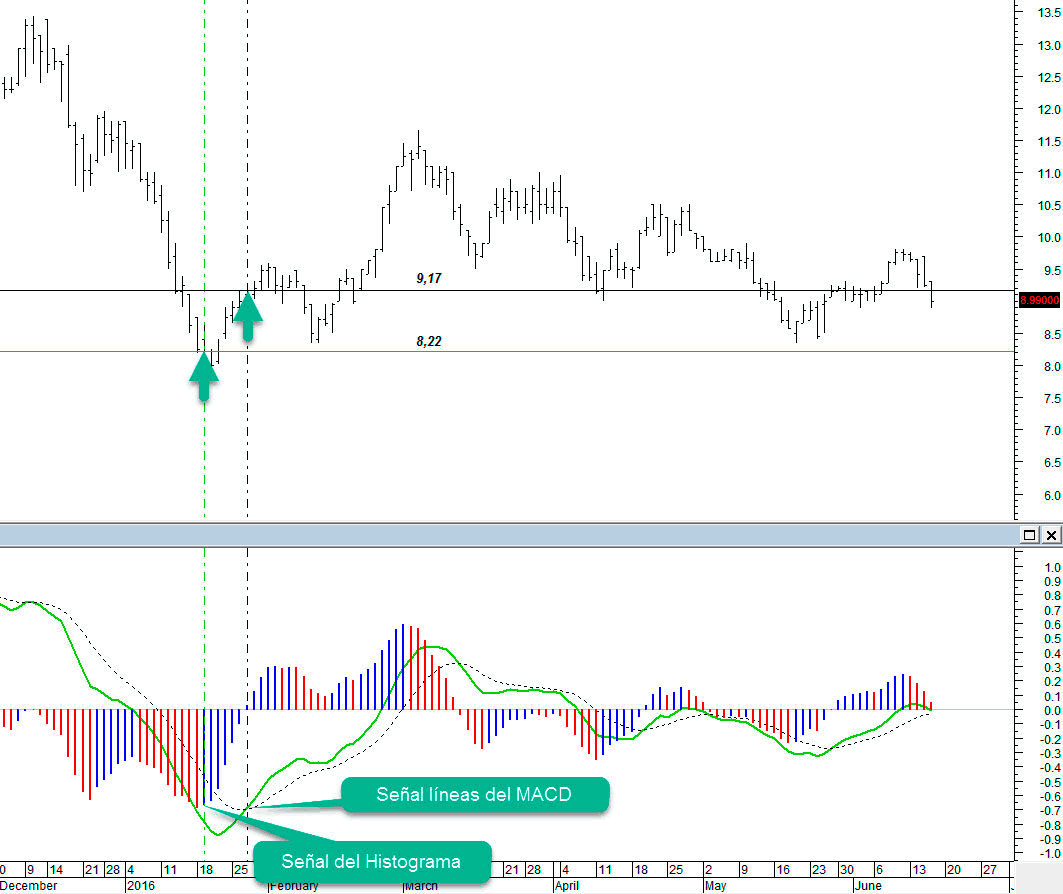Click the 6.0 price axis label

click(1052, 495)
